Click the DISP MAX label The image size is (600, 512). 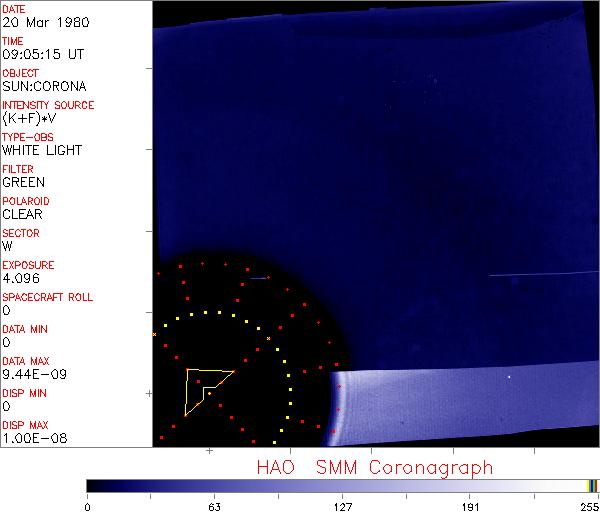pos(25,425)
